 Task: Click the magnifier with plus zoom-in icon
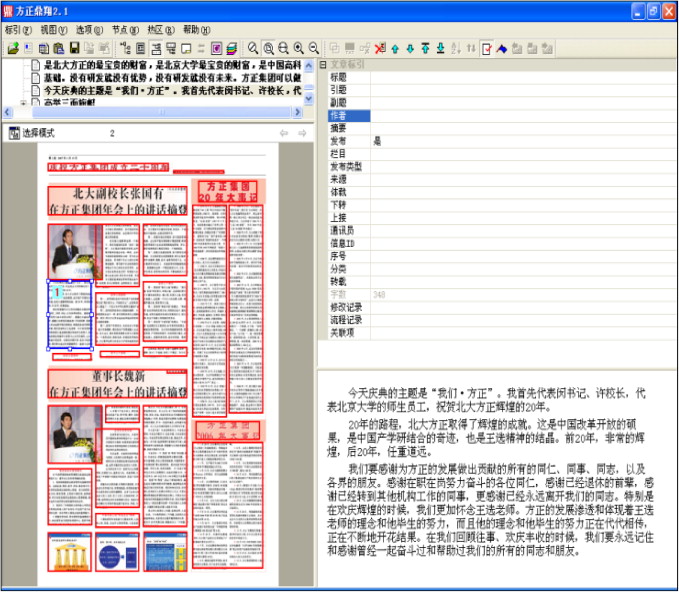coord(299,48)
